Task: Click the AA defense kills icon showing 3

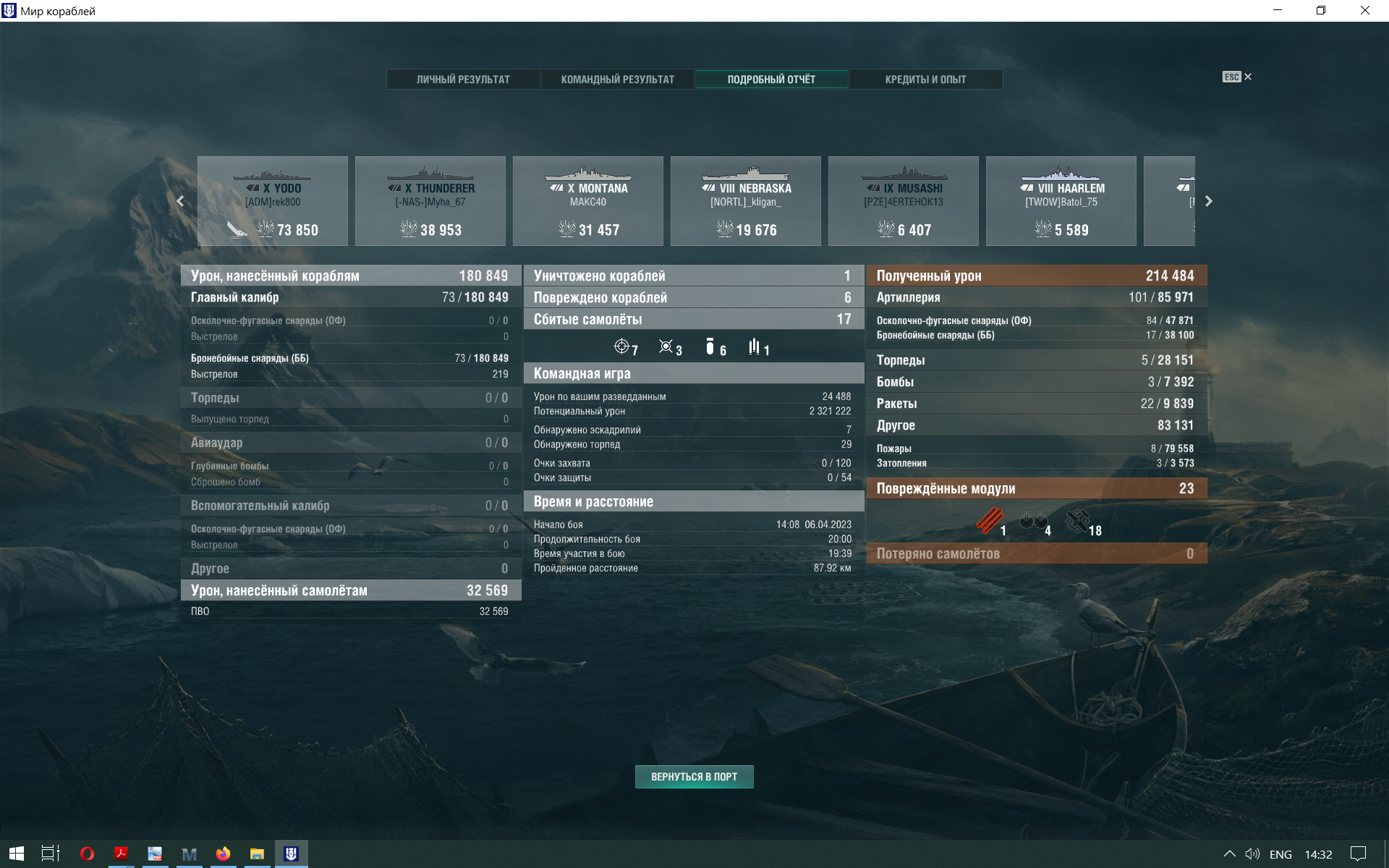Action: [666, 346]
